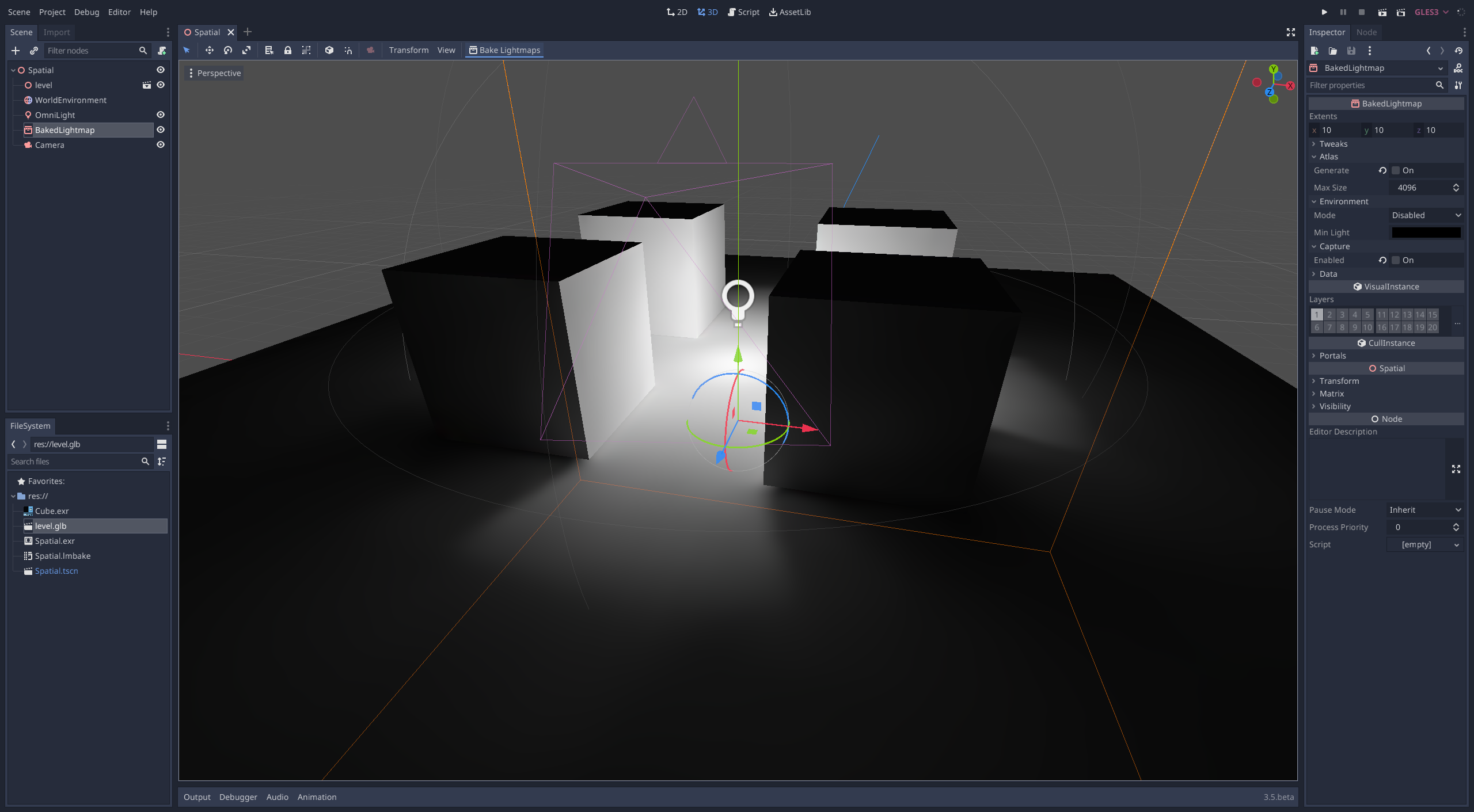
Task: Open Spatial.tscn from the FileSystem
Action: pyautogui.click(x=56, y=570)
